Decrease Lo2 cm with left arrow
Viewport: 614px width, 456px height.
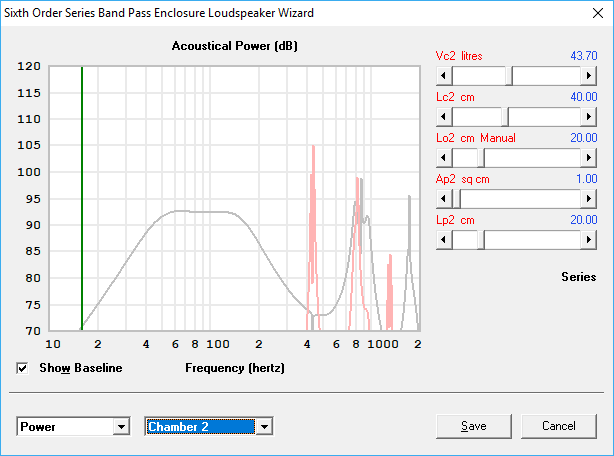pyautogui.click(x=444, y=158)
